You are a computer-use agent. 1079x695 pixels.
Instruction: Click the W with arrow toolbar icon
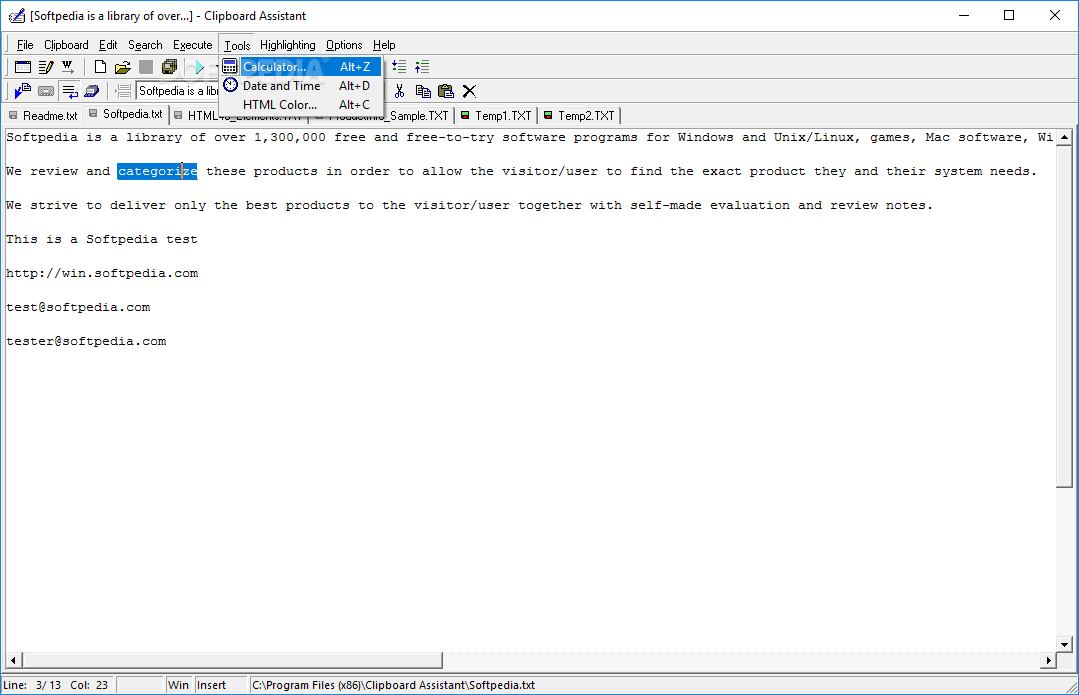click(67, 67)
